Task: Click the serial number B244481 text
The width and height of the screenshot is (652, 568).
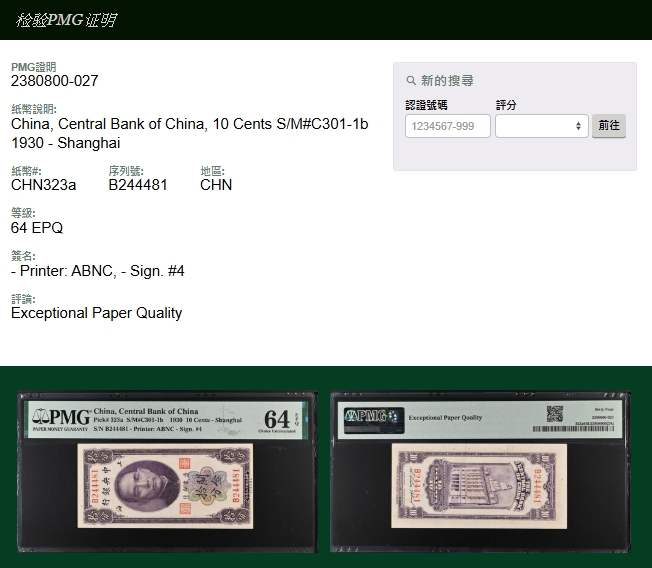Action: click(138, 185)
